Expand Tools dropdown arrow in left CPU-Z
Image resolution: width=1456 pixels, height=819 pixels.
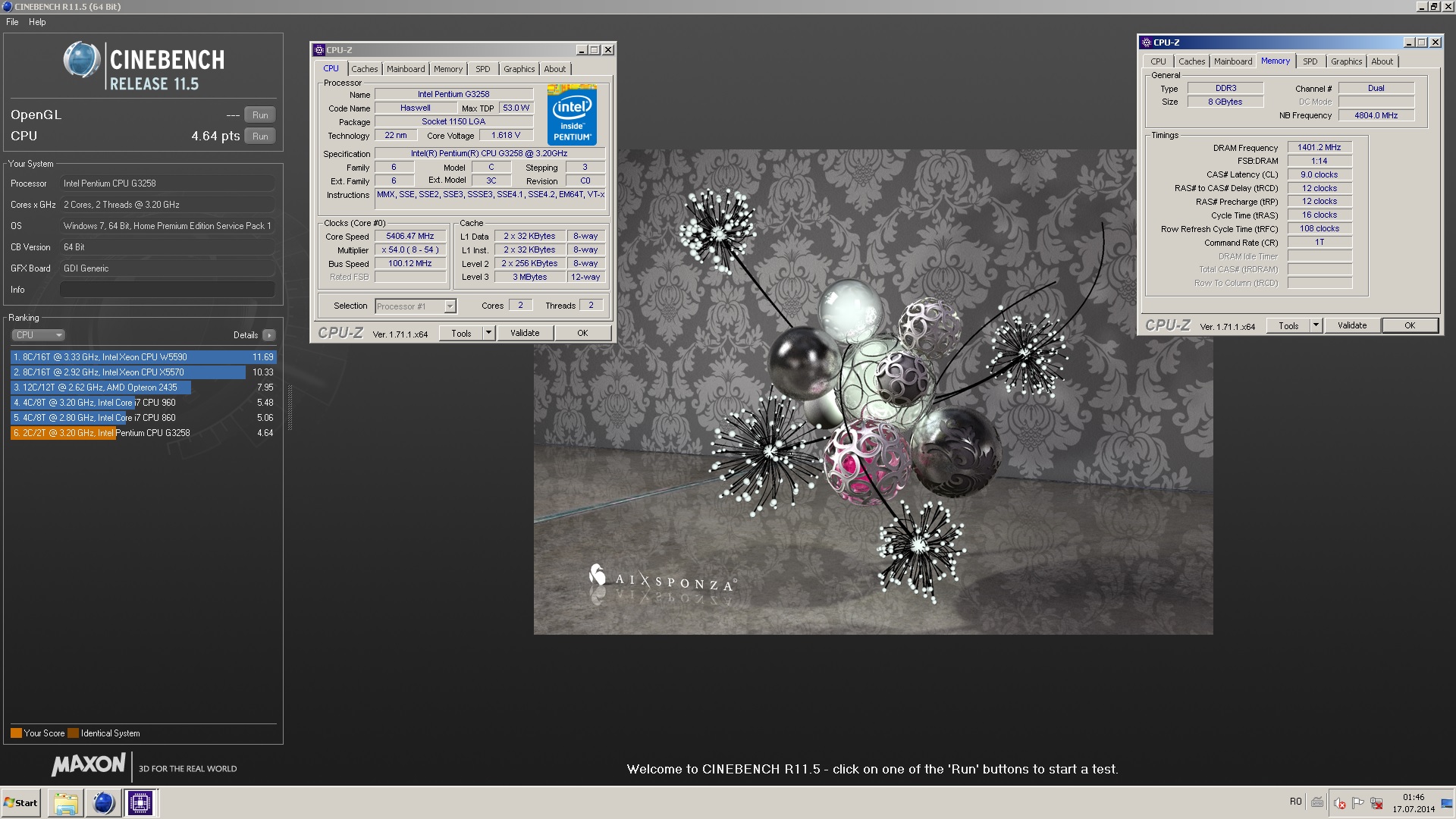(x=489, y=333)
